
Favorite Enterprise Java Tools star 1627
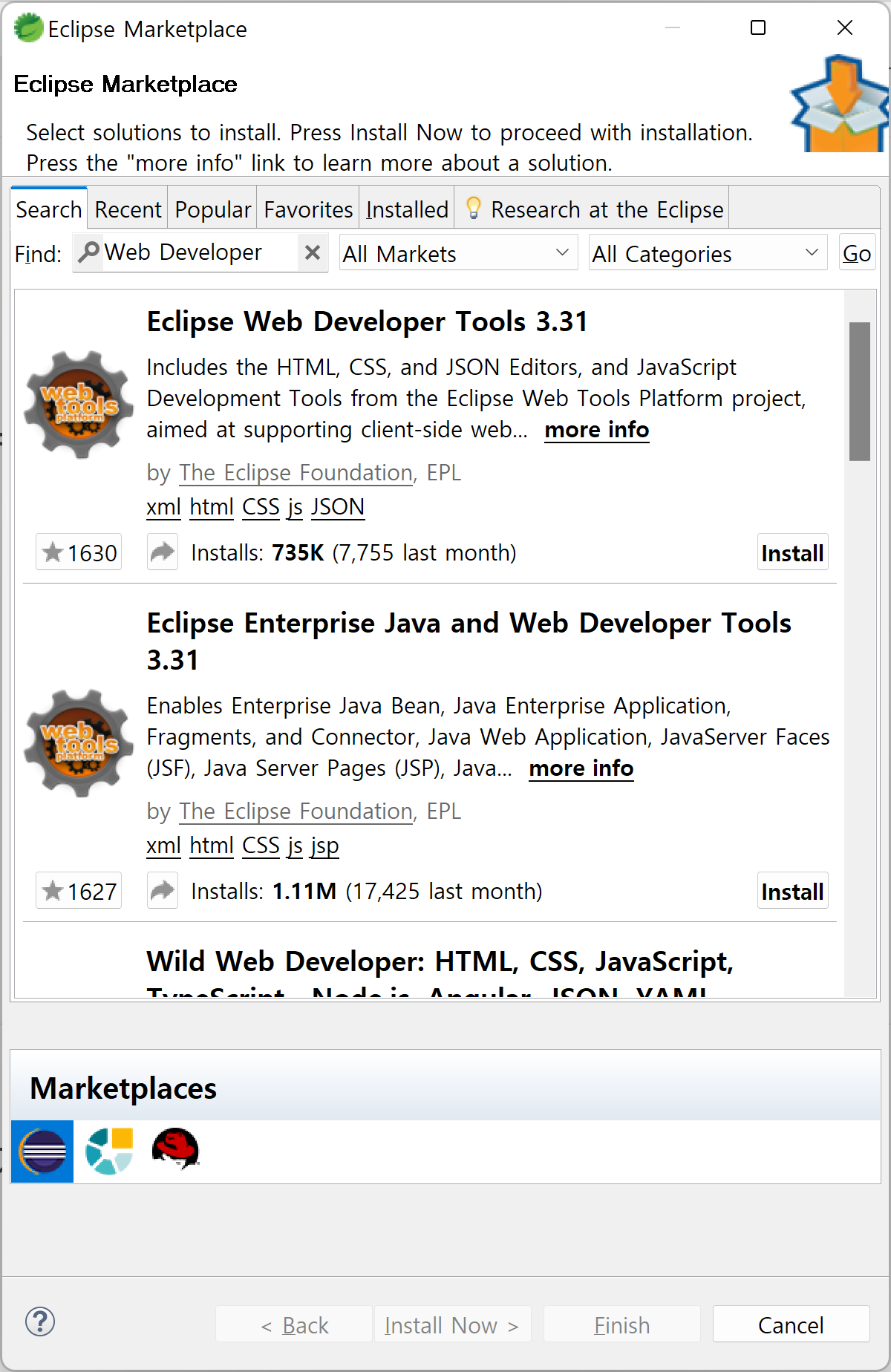[x=79, y=890]
